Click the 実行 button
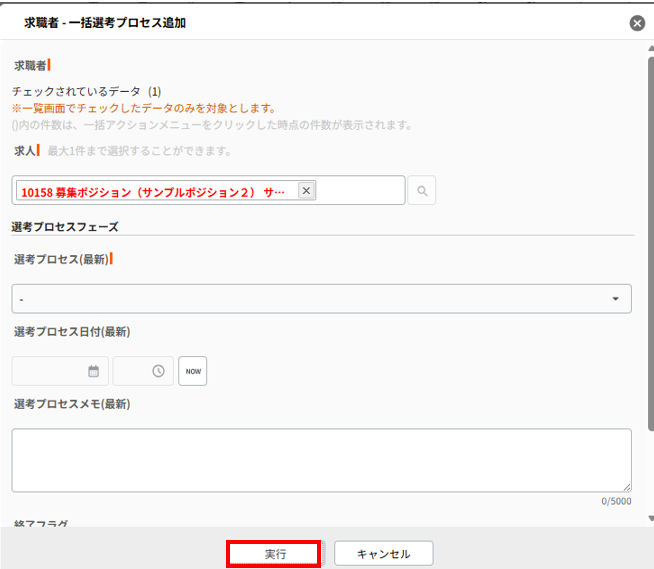The image size is (654, 569). pos(274,553)
